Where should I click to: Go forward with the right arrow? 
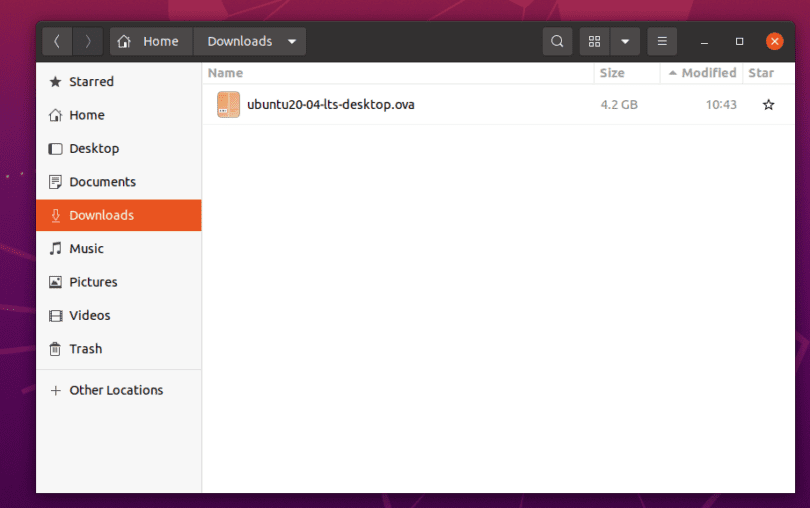(x=88, y=41)
